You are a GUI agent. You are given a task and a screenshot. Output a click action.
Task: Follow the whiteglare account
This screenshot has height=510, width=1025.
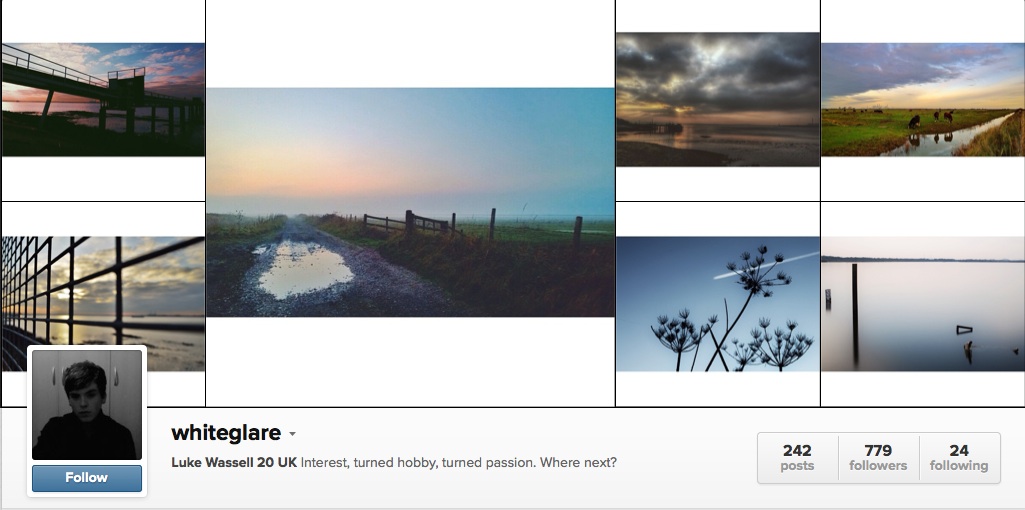tap(87, 478)
